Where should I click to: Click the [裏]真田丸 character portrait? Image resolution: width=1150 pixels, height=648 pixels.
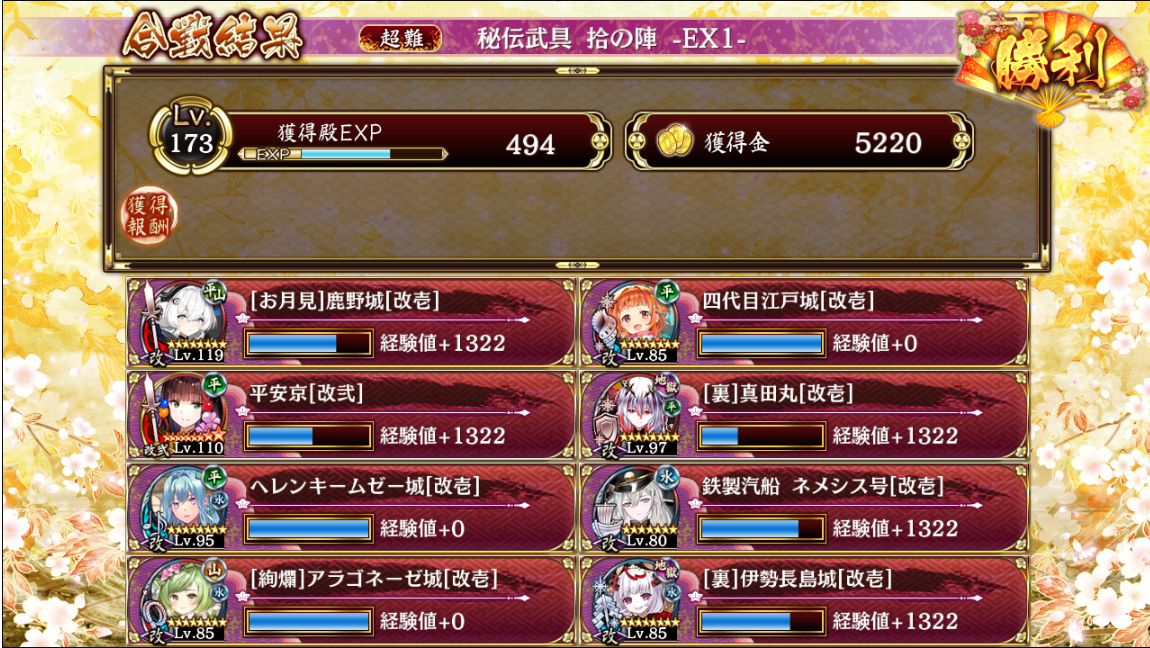pyautogui.click(x=636, y=415)
